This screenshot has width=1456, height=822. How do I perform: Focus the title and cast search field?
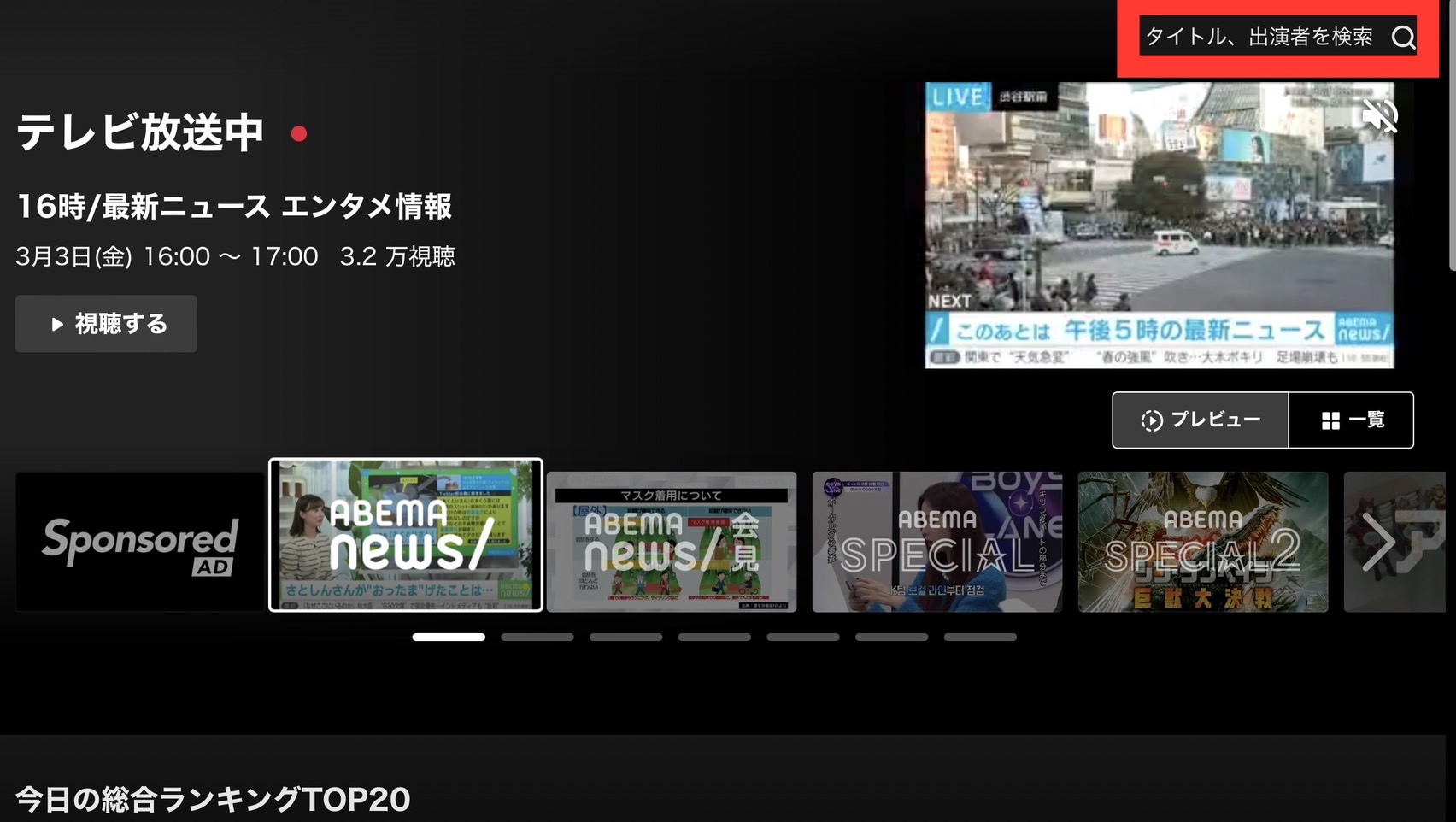[x=1277, y=36]
